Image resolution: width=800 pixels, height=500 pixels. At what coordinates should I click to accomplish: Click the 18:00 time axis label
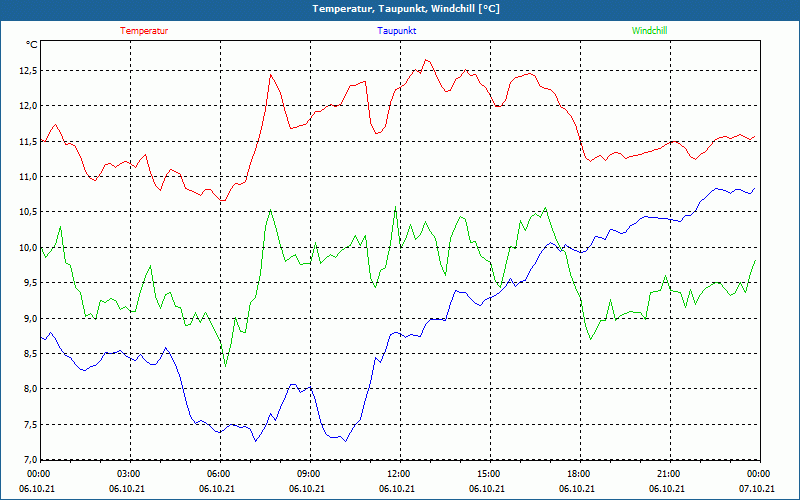coord(577,474)
